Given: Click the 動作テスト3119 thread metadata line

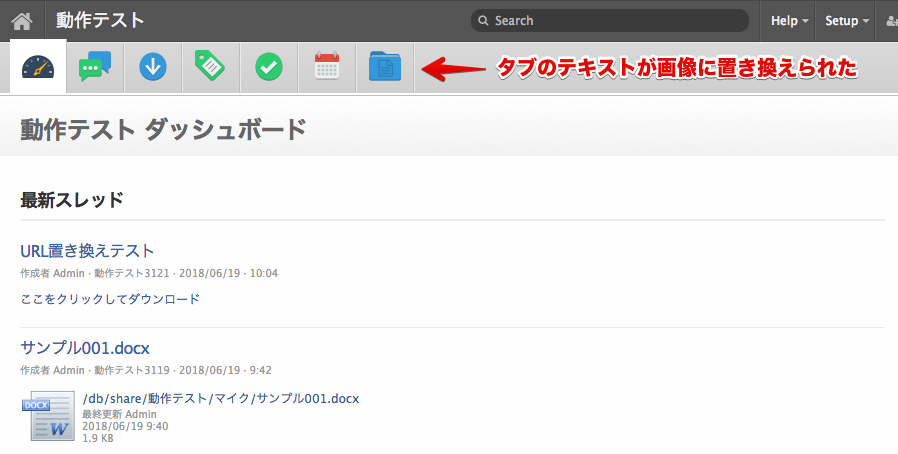Looking at the screenshot, I should (146, 370).
